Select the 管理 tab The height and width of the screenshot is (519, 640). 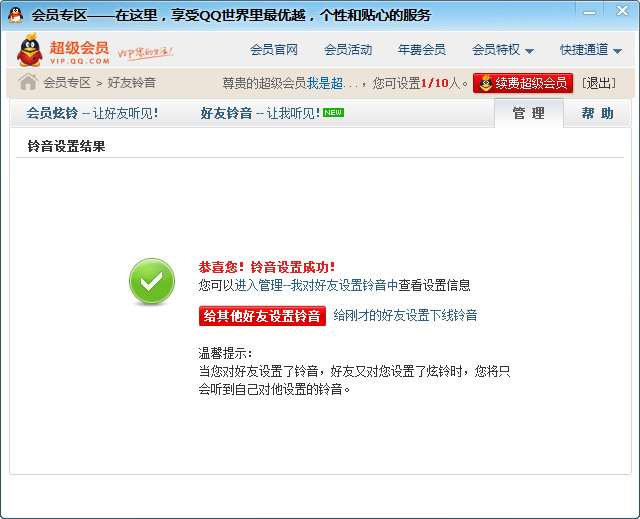529,113
